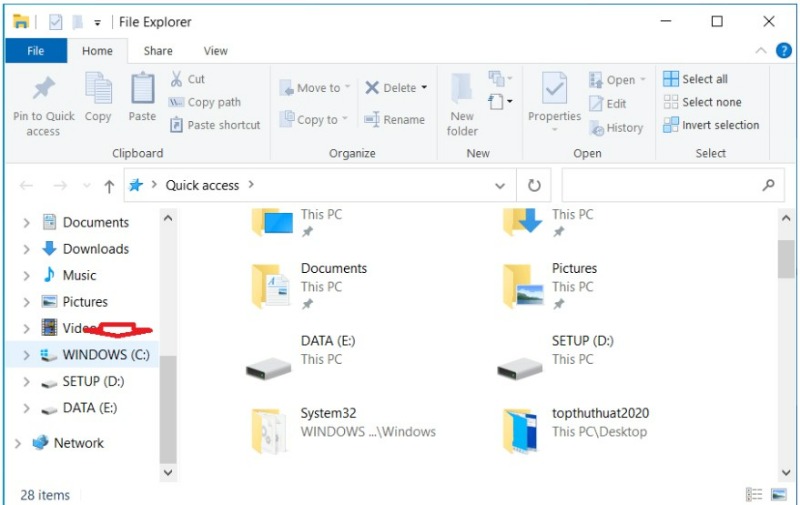Expand Network tree node
This screenshot has height=505, width=800.
[18, 444]
